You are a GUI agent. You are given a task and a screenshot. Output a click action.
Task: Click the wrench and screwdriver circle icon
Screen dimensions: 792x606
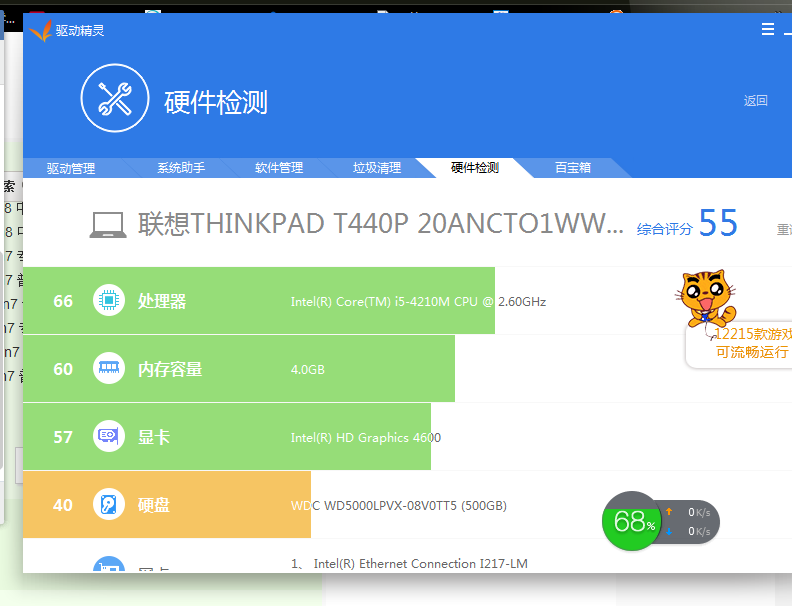click(x=114, y=98)
